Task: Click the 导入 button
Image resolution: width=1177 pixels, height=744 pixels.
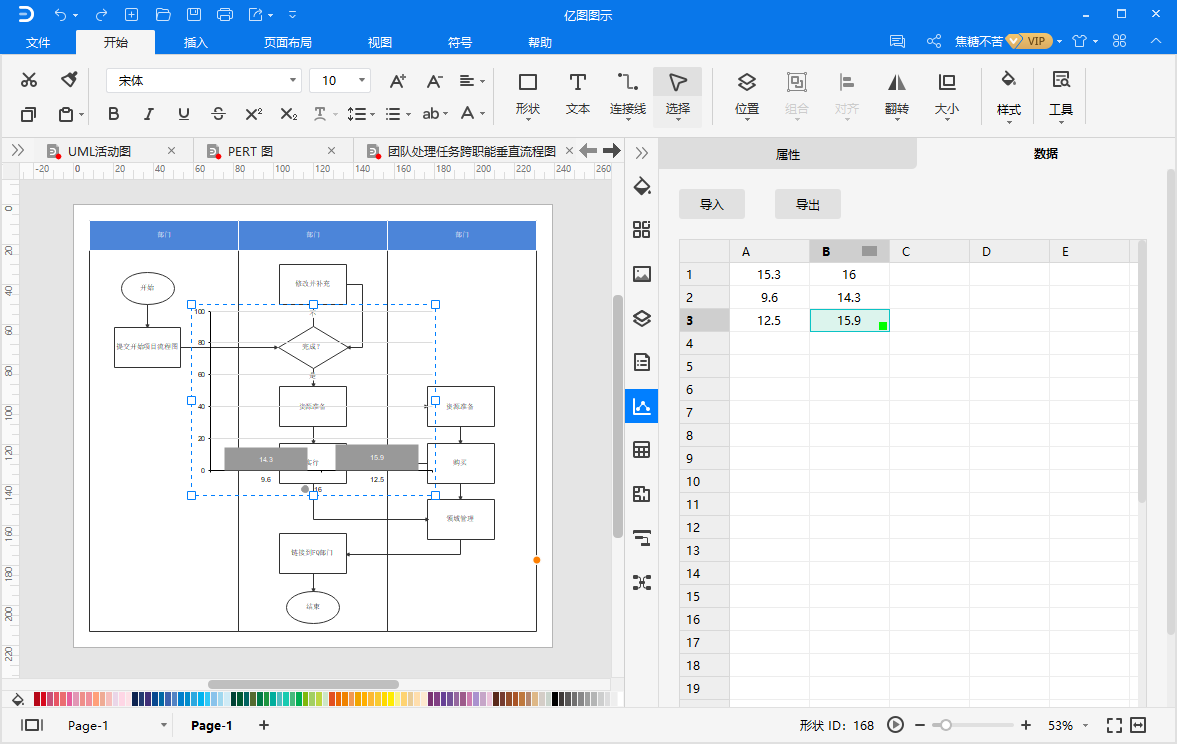Action: (x=711, y=204)
